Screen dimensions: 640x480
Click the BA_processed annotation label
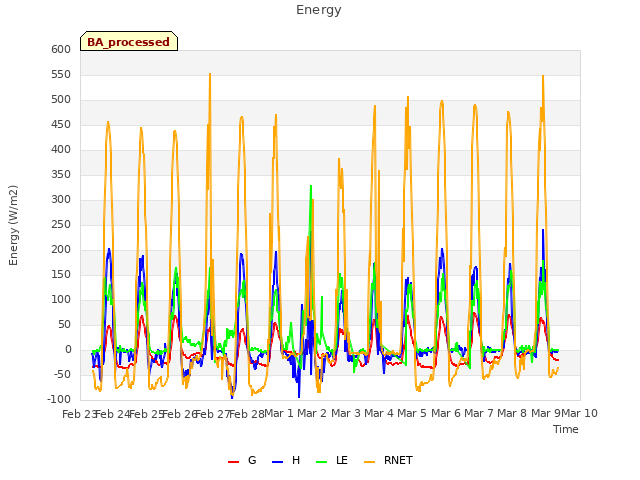(x=129, y=41)
